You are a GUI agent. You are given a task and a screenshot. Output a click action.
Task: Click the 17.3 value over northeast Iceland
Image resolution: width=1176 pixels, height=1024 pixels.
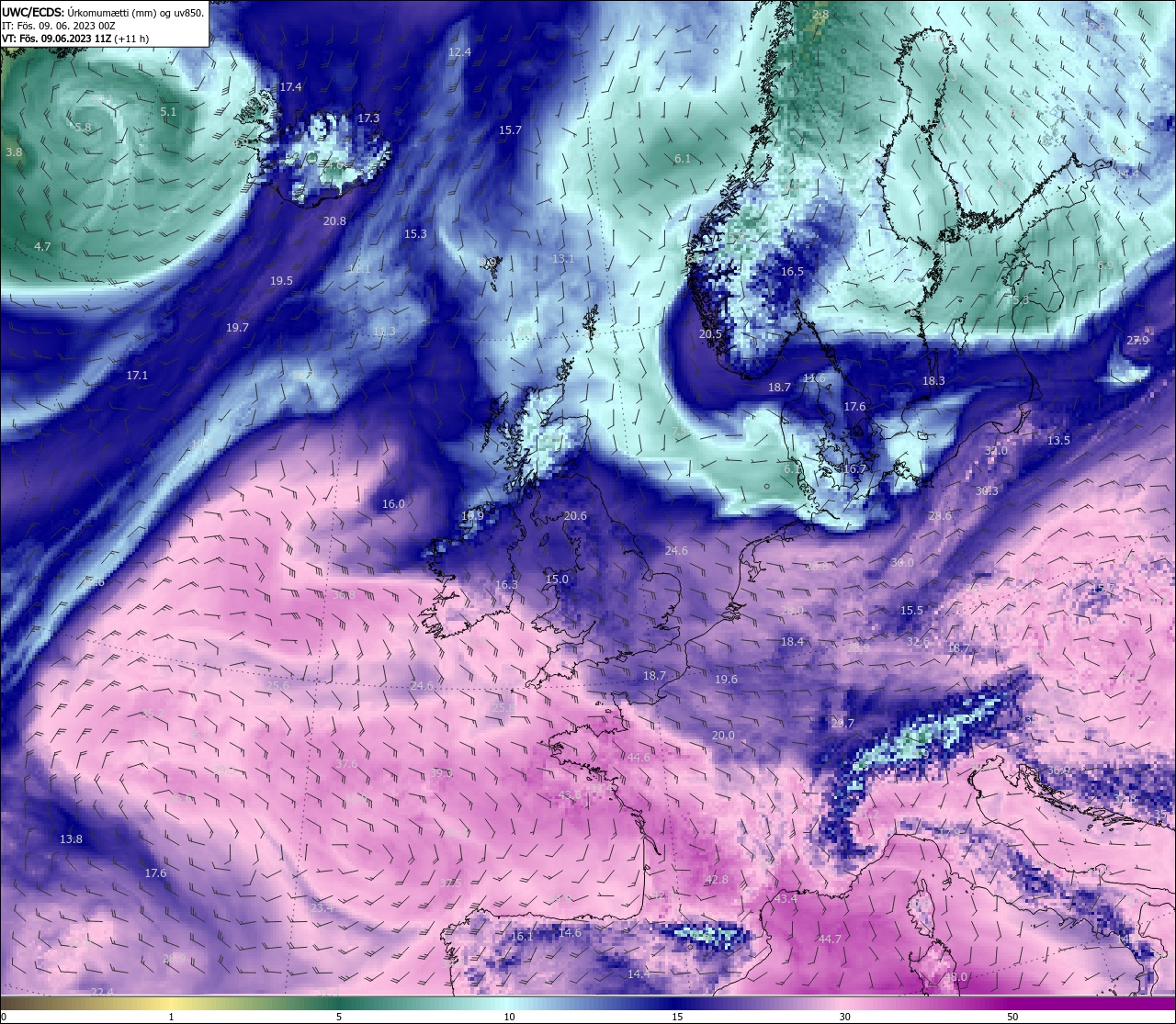coord(368,118)
